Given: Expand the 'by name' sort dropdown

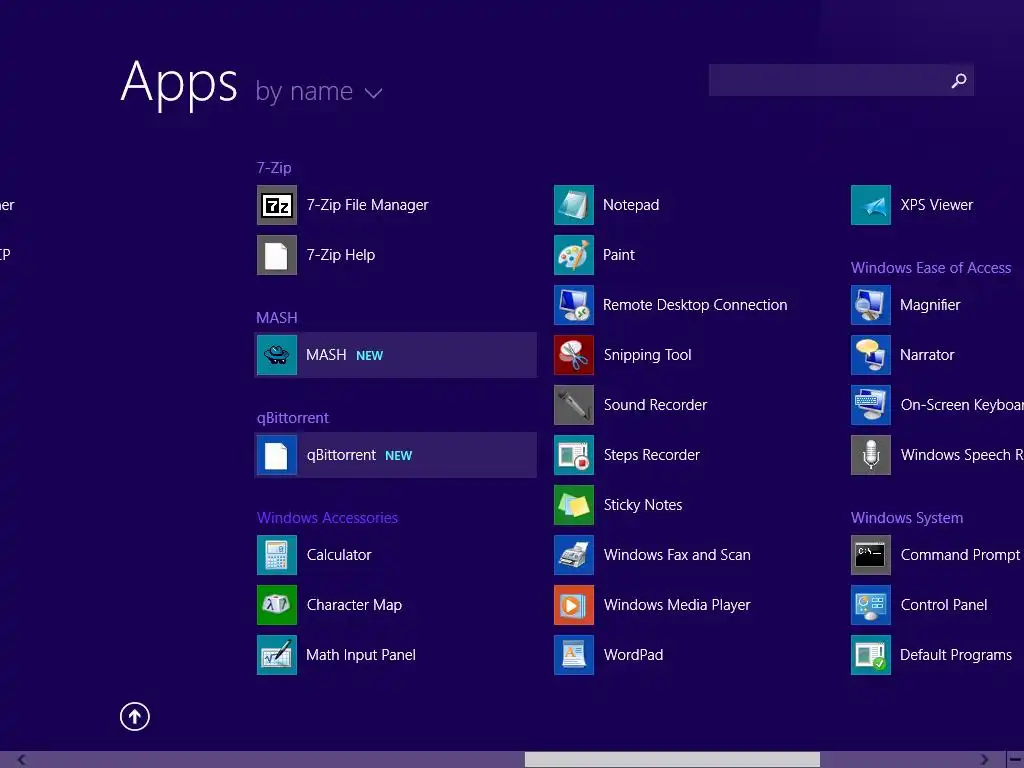Looking at the screenshot, I should (x=319, y=91).
